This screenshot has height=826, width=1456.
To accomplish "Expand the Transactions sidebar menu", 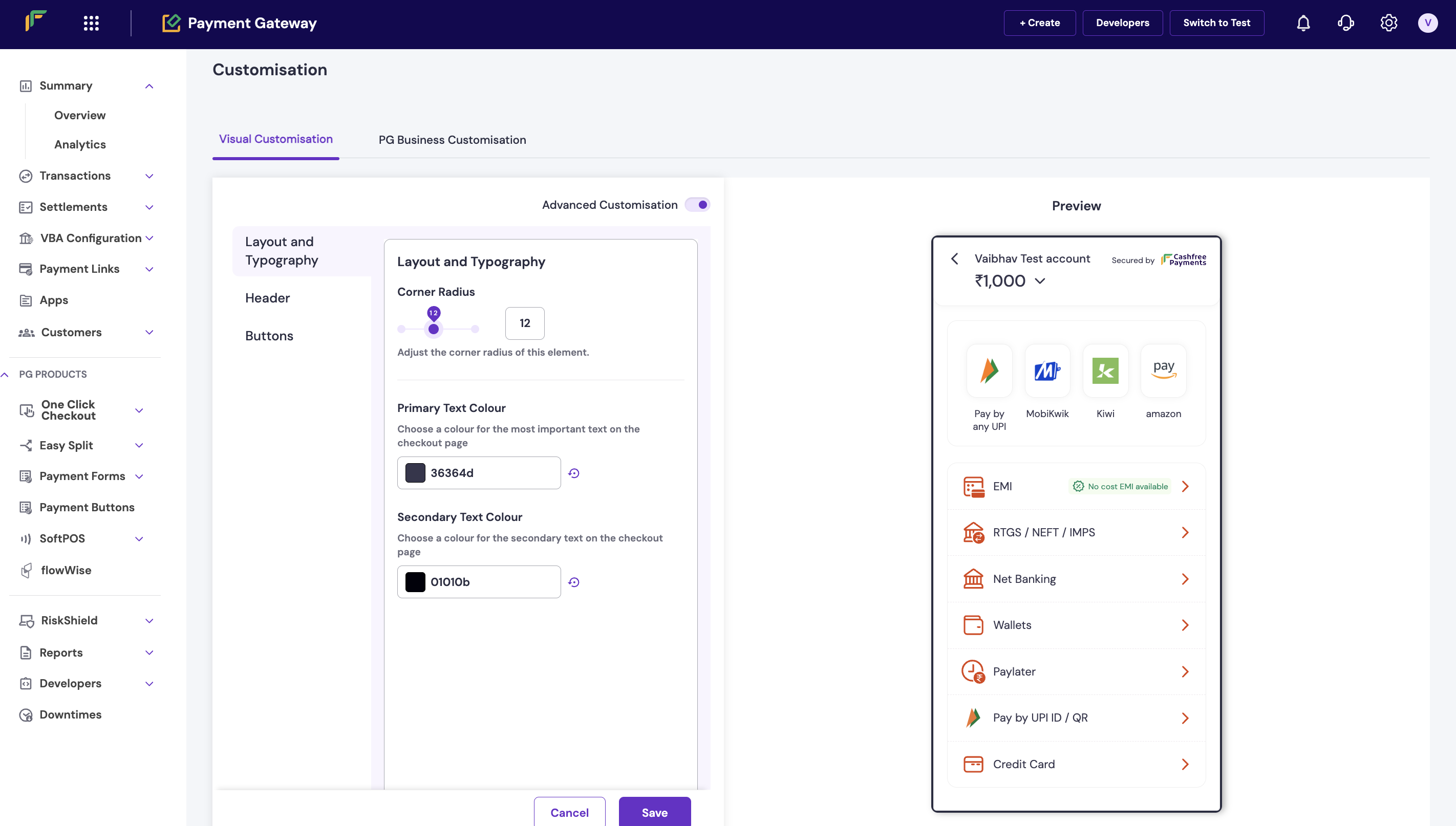I will [149, 176].
